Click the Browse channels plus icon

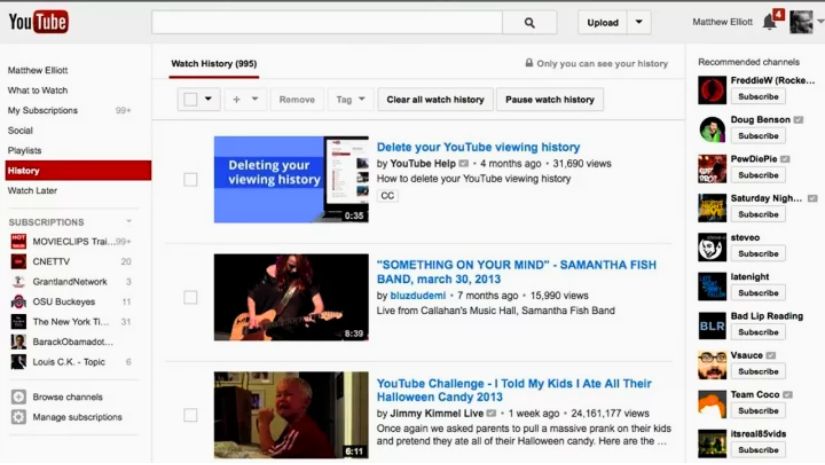coord(18,397)
